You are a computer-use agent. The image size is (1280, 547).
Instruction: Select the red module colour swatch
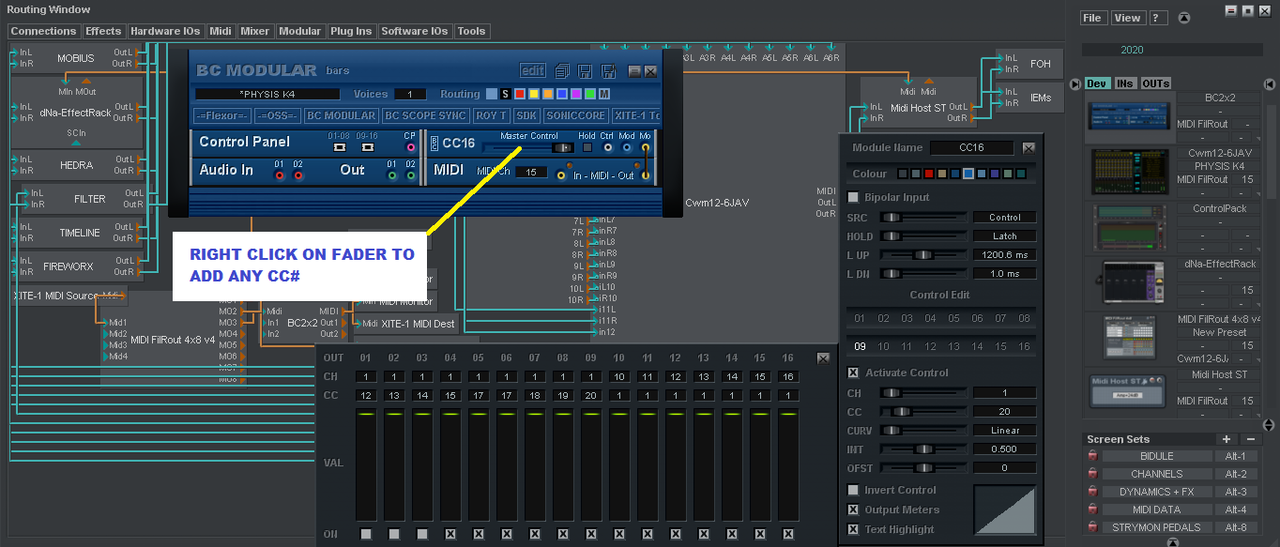pos(929,174)
